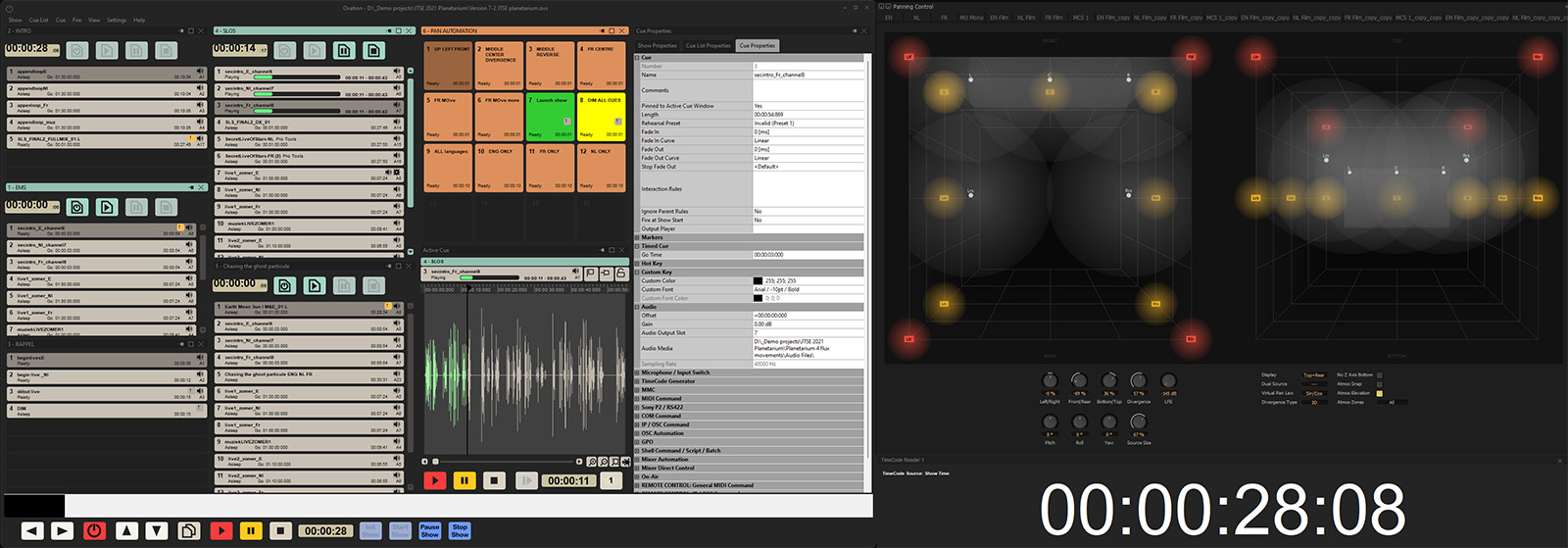Click the Custom Color black swatch

coord(758,280)
